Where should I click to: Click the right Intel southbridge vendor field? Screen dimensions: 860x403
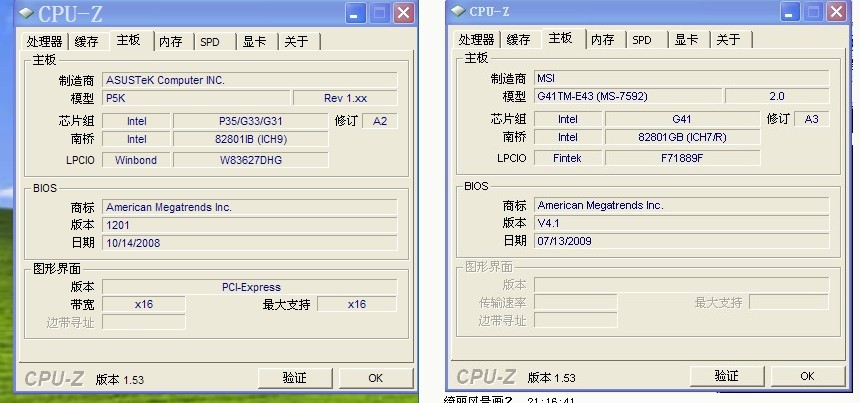568,137
